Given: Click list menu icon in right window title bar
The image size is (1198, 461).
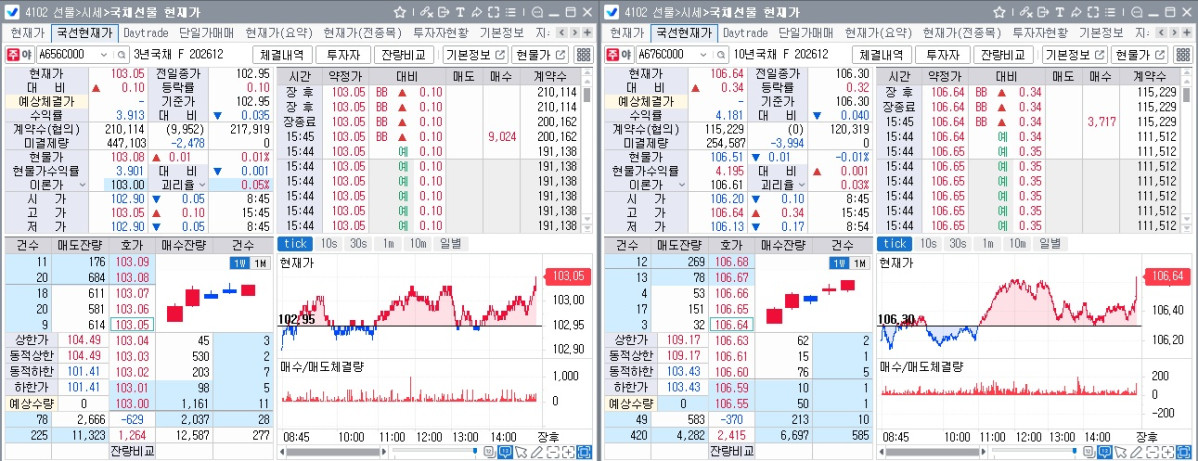Looking at the screenshot, I should [1109, 12].
